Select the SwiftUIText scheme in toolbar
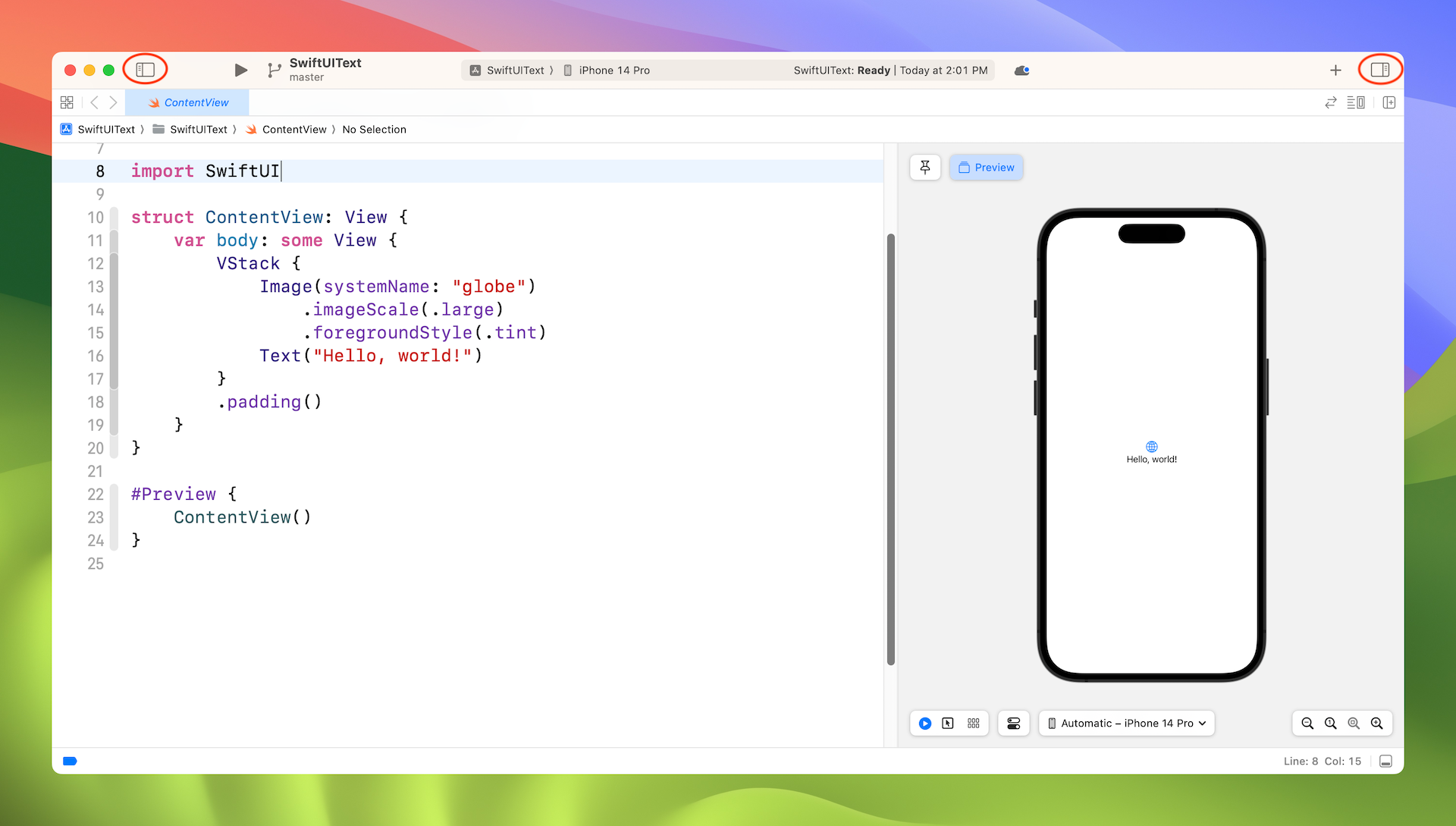The width and height of the screenshot is (1456, 826). (x=507, y=70)
